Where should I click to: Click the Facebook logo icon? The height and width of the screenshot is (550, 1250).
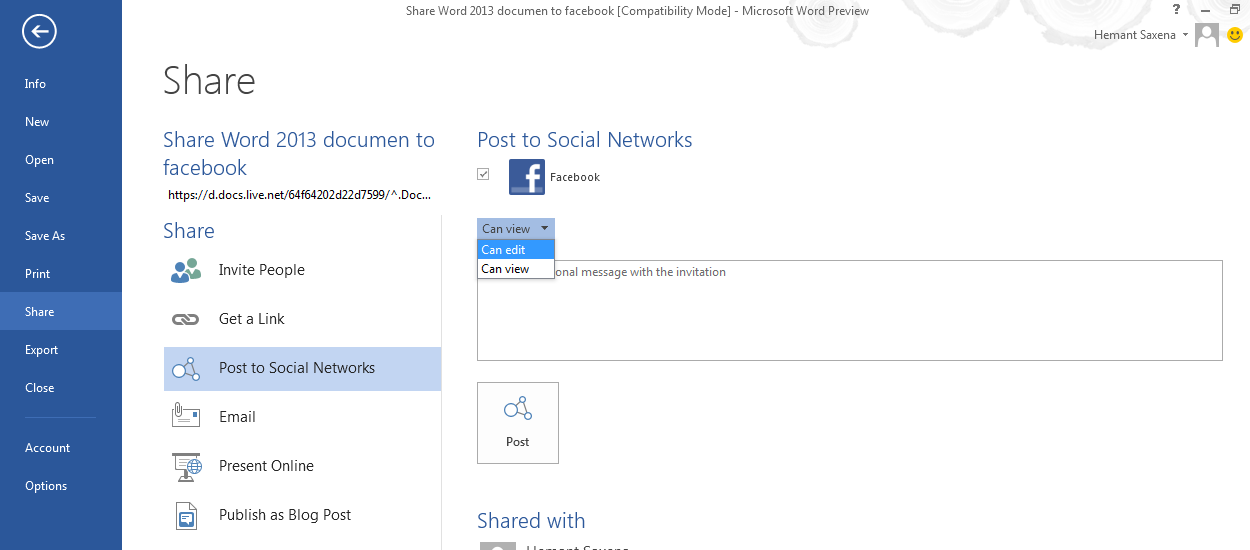pos(527,177)
